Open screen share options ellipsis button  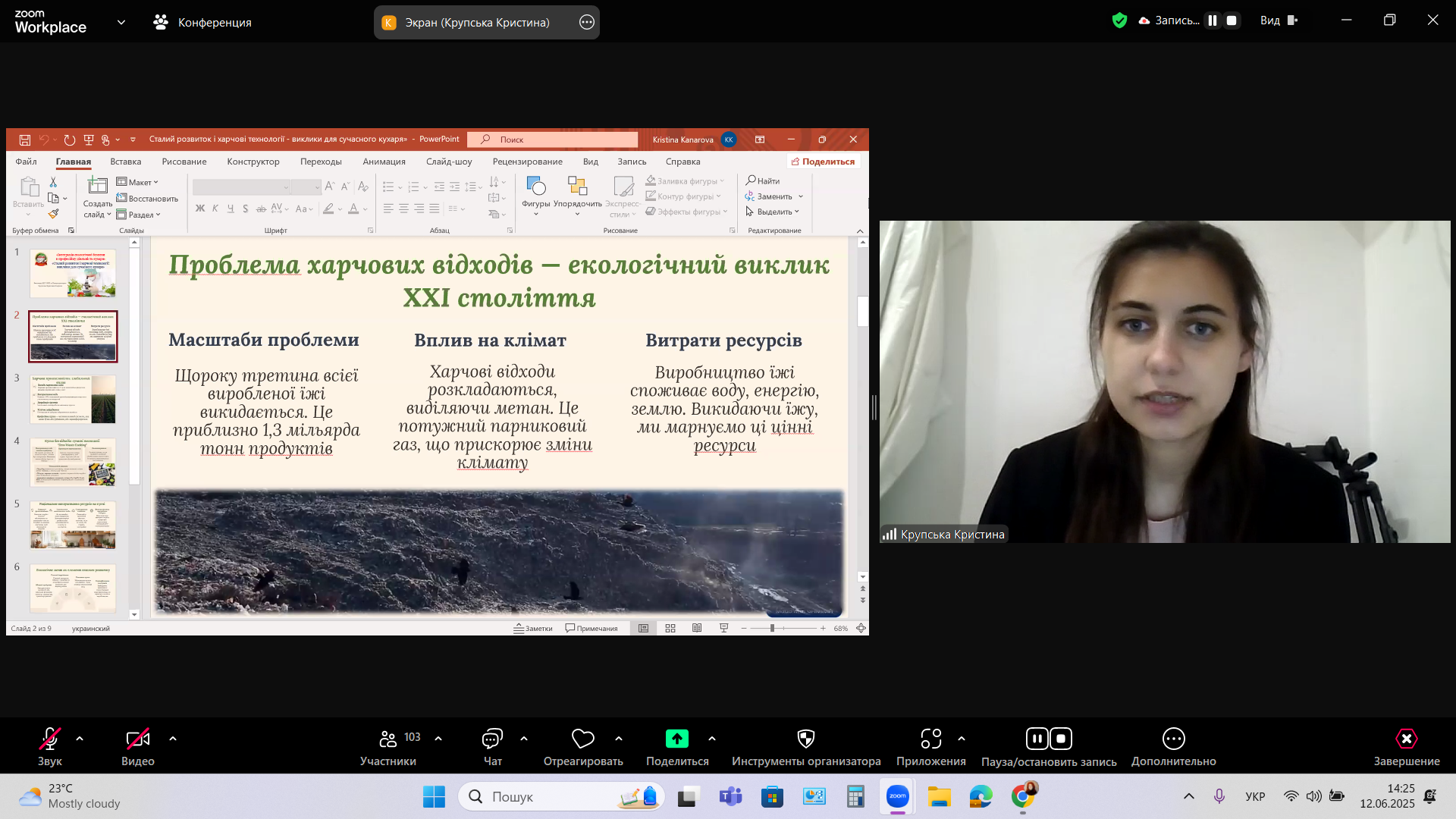click(586, 23)
